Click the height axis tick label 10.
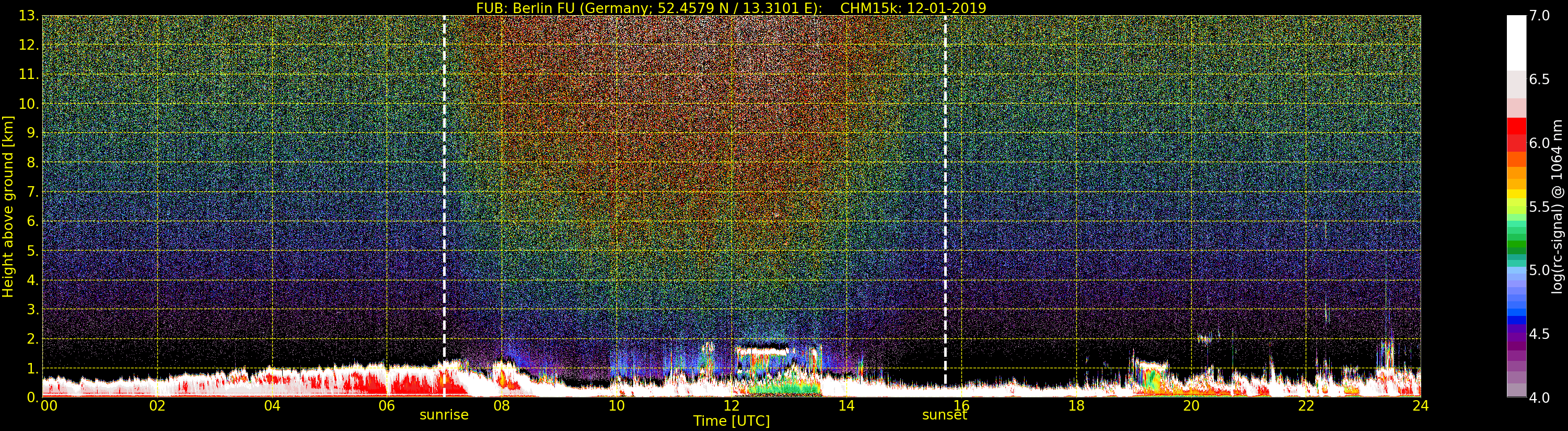The width and height of the screenshot is (1568, 431). [x=29, y=104]
